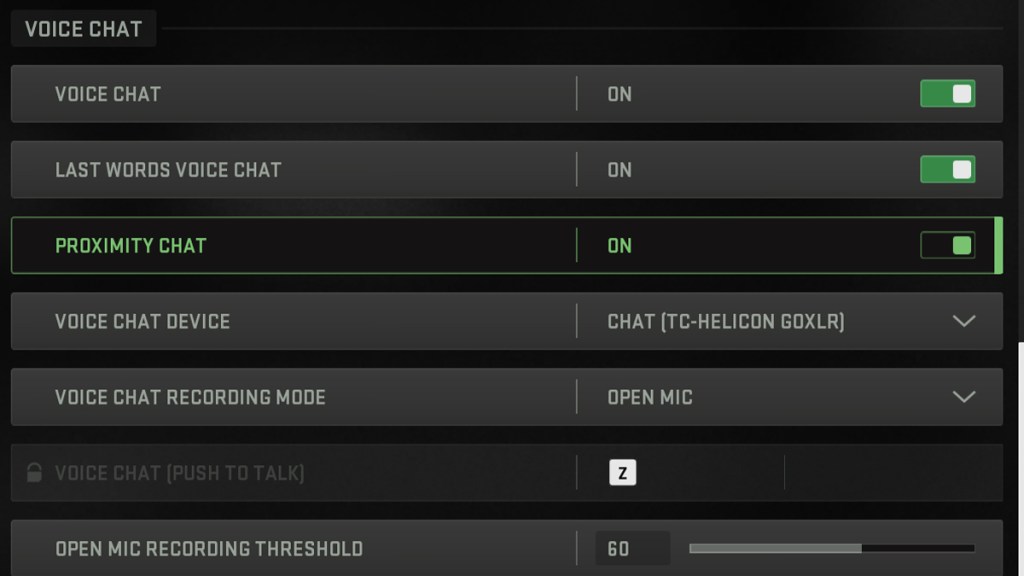Select the Voice Chat section header tab
The image size is (1024, 576).
pos(83,29)
